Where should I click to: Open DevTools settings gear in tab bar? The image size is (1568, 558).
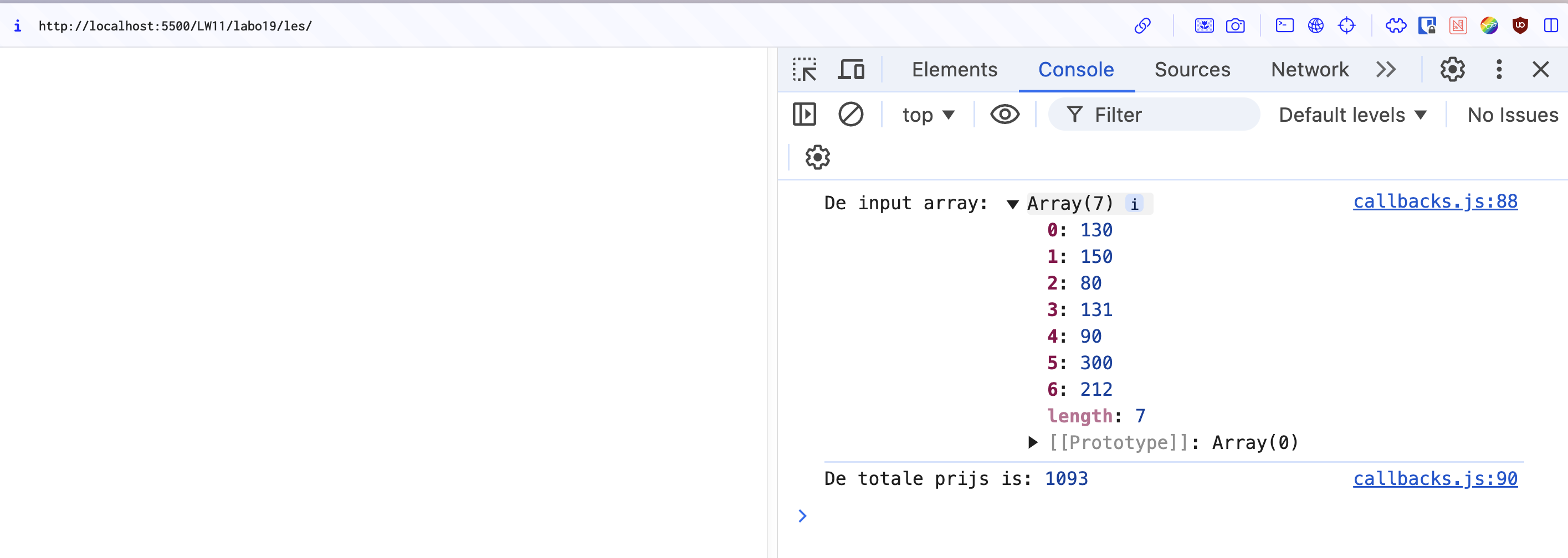(x=1452, y=70)
